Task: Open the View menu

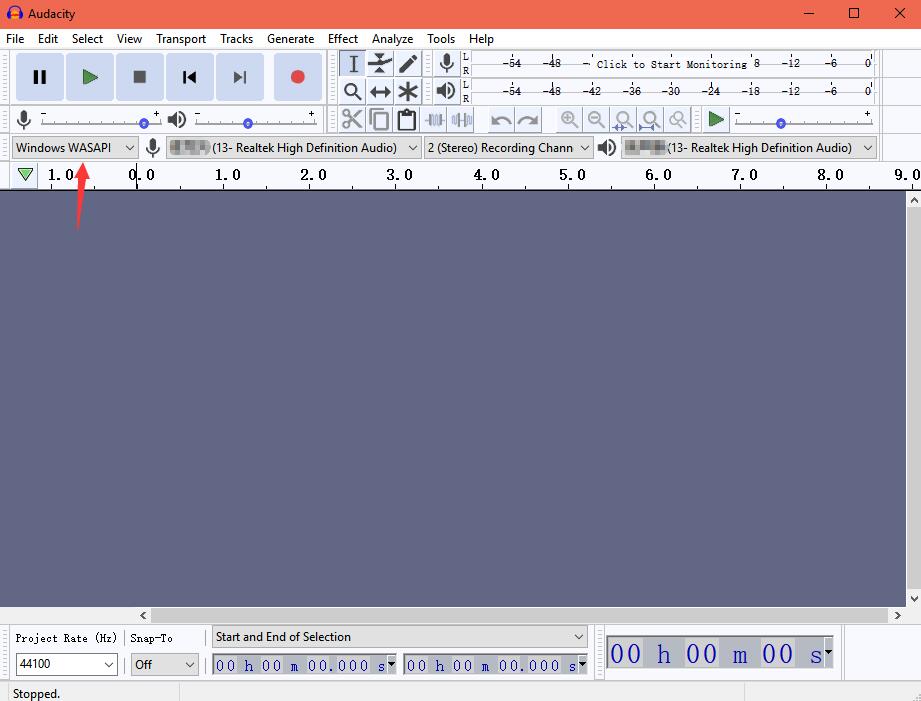Action: click(x=129, y=39)
